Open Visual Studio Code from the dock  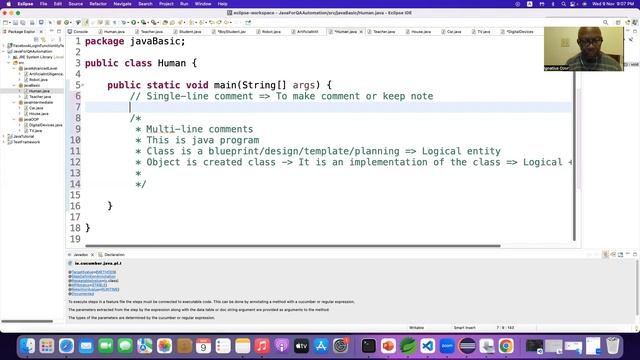(427, 346)
